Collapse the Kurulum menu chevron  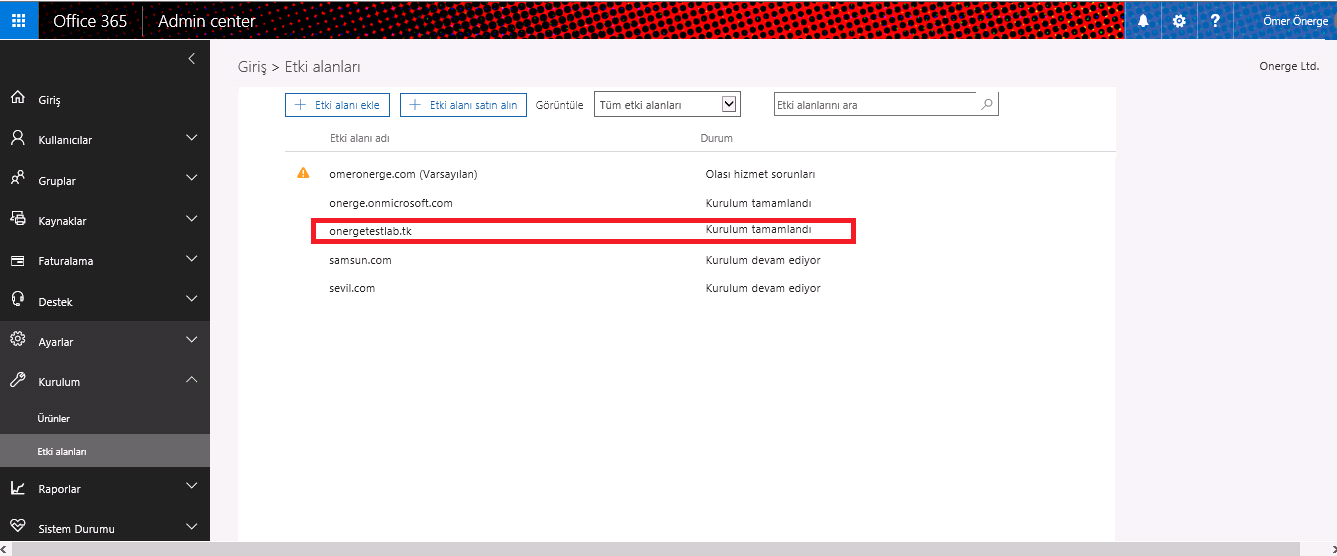(192, 379)
